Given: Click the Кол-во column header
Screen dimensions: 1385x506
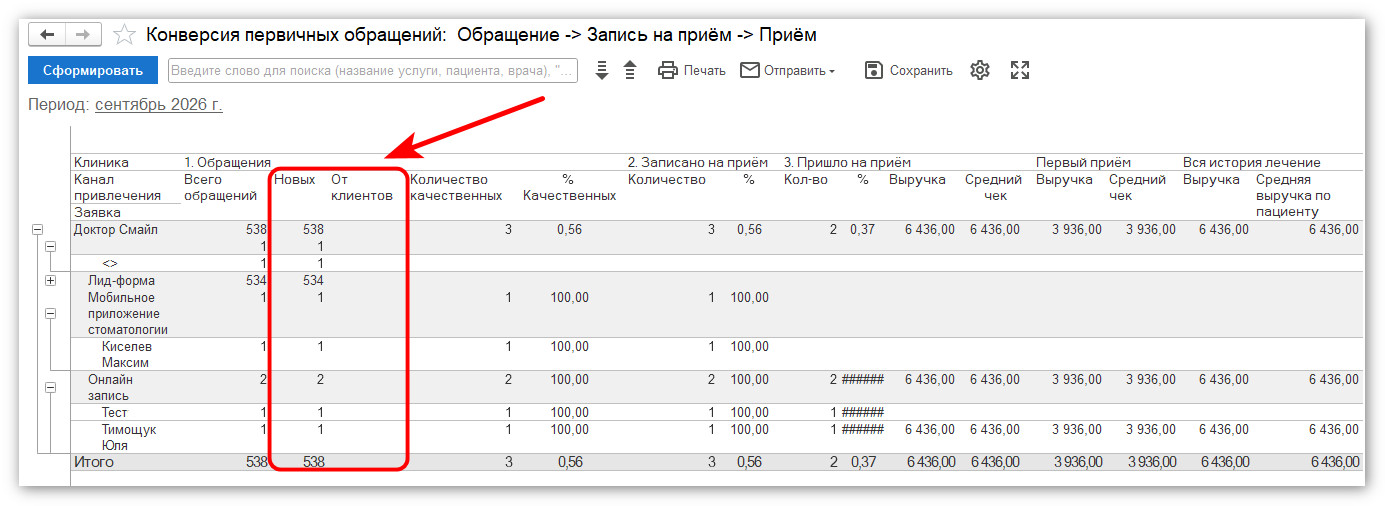Looking at the screenshot, I should 806,180.
